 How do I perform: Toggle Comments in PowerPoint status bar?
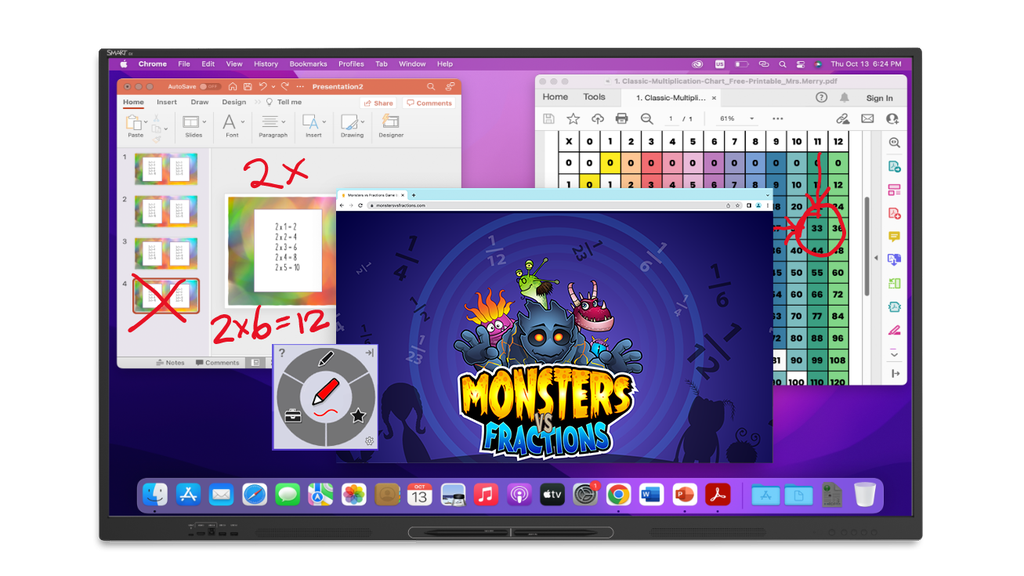pyautogui.click(x=217, y=362)
